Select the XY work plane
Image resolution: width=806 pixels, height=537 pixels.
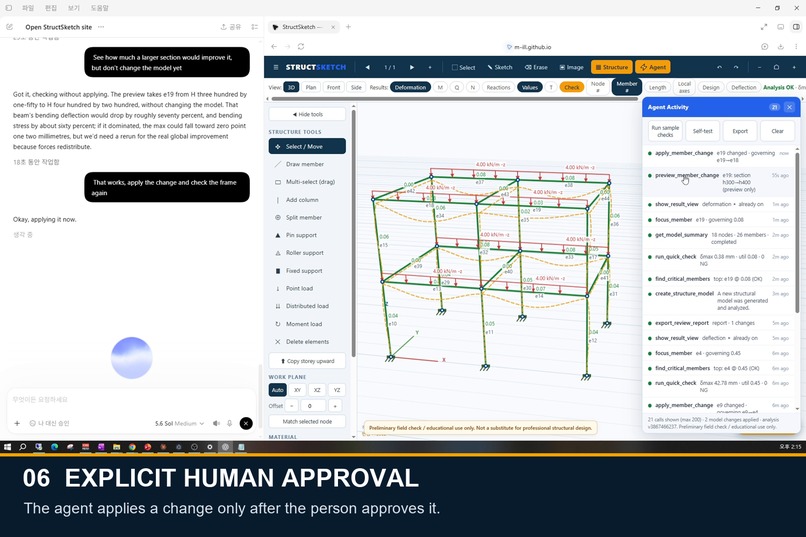click(x=297, y=390)
